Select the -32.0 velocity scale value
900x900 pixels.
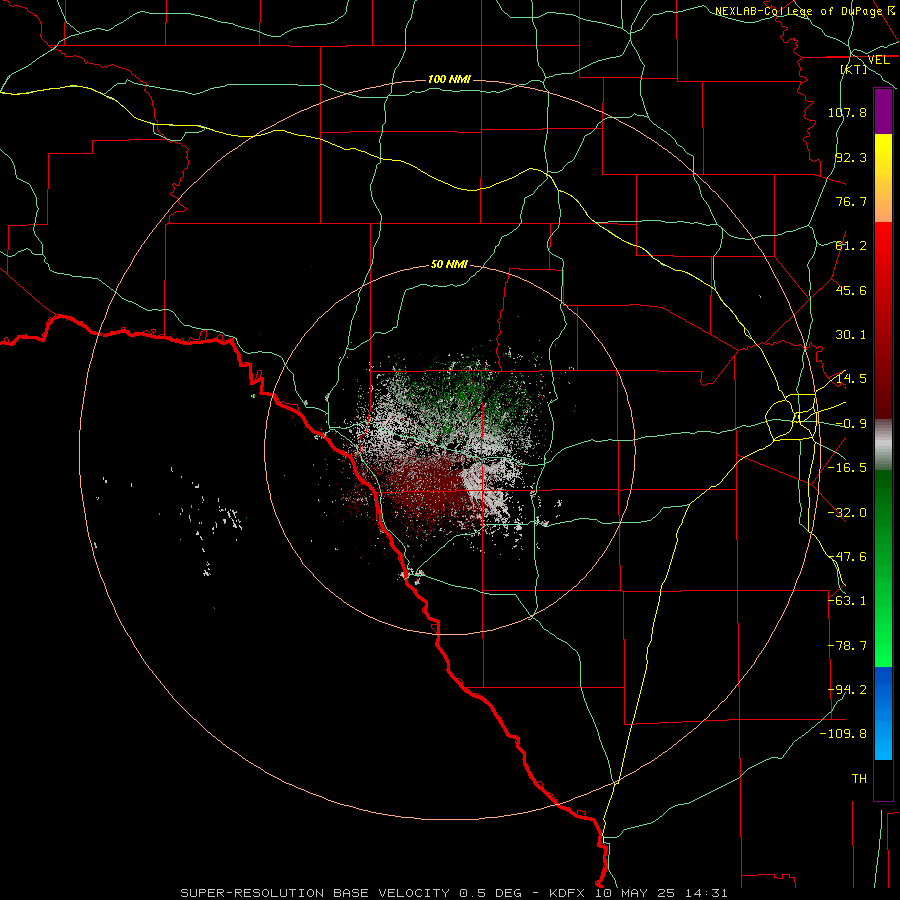[x=847, y=513]
